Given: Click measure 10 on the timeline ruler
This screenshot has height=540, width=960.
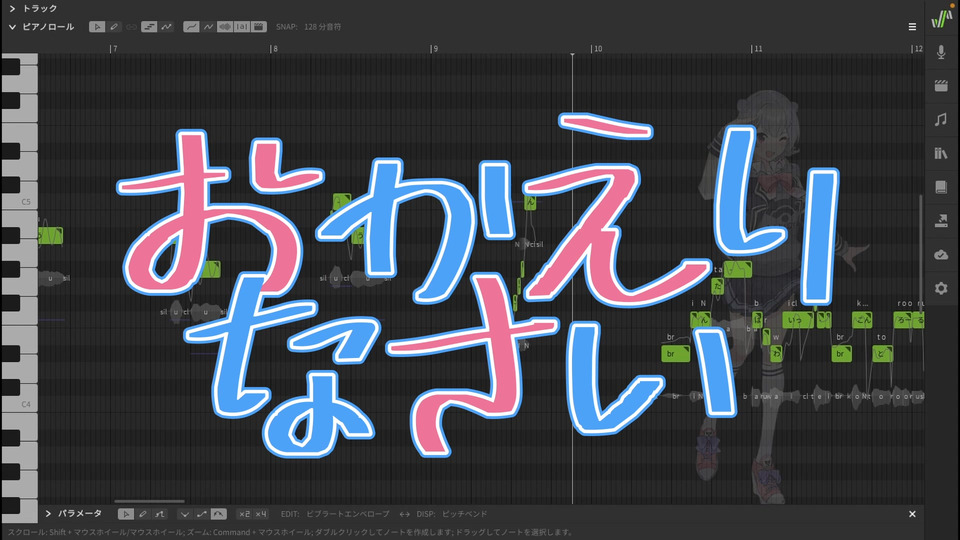Looking at the screenshot, I should click(x=597, y=48).
